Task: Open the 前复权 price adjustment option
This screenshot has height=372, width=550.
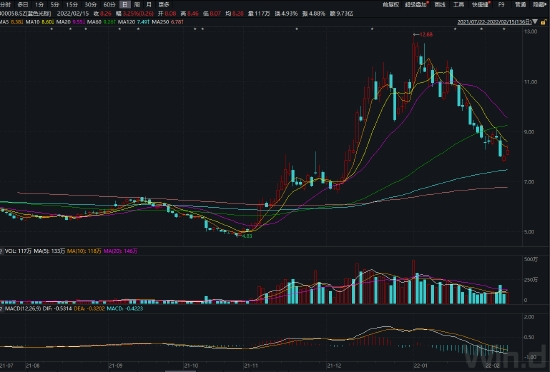Action: coord(390,5)
